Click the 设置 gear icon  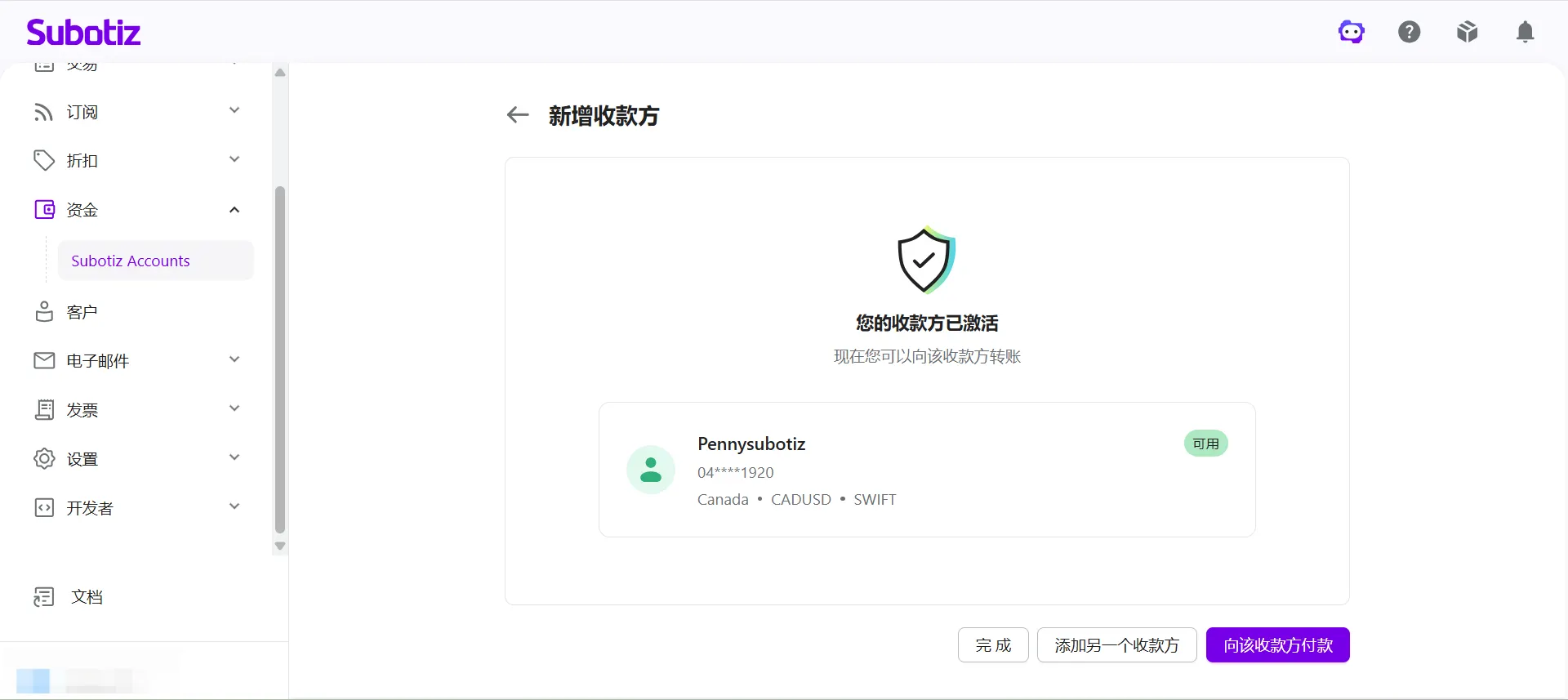click(44, 459)
